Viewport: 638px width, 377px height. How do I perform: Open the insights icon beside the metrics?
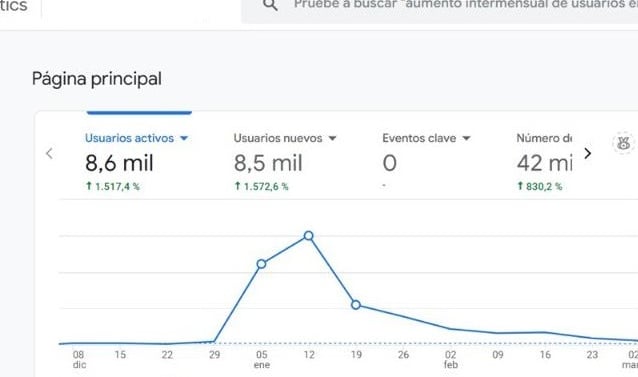point(623,143)
